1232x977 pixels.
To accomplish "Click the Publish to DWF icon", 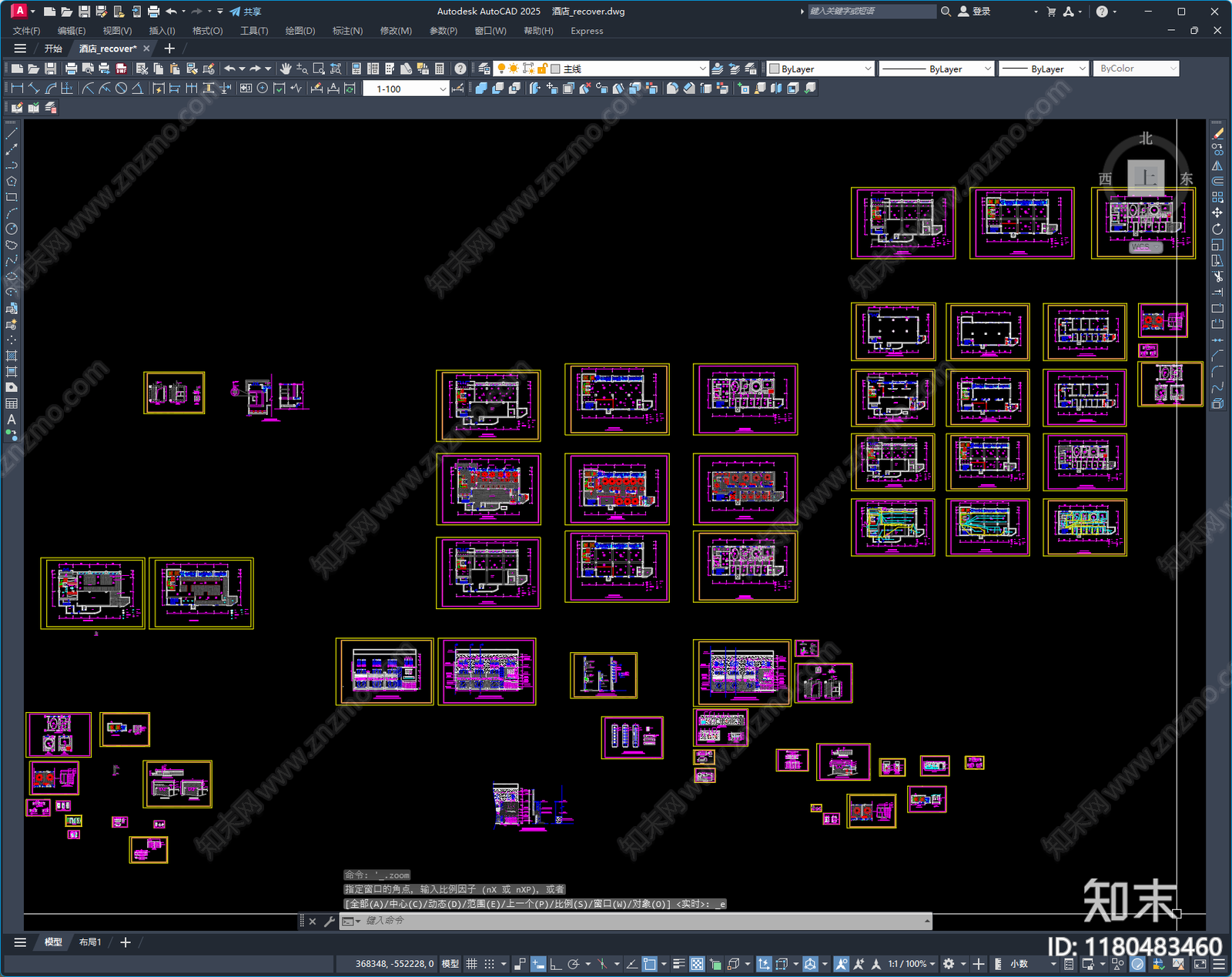I will click(121, 69).
